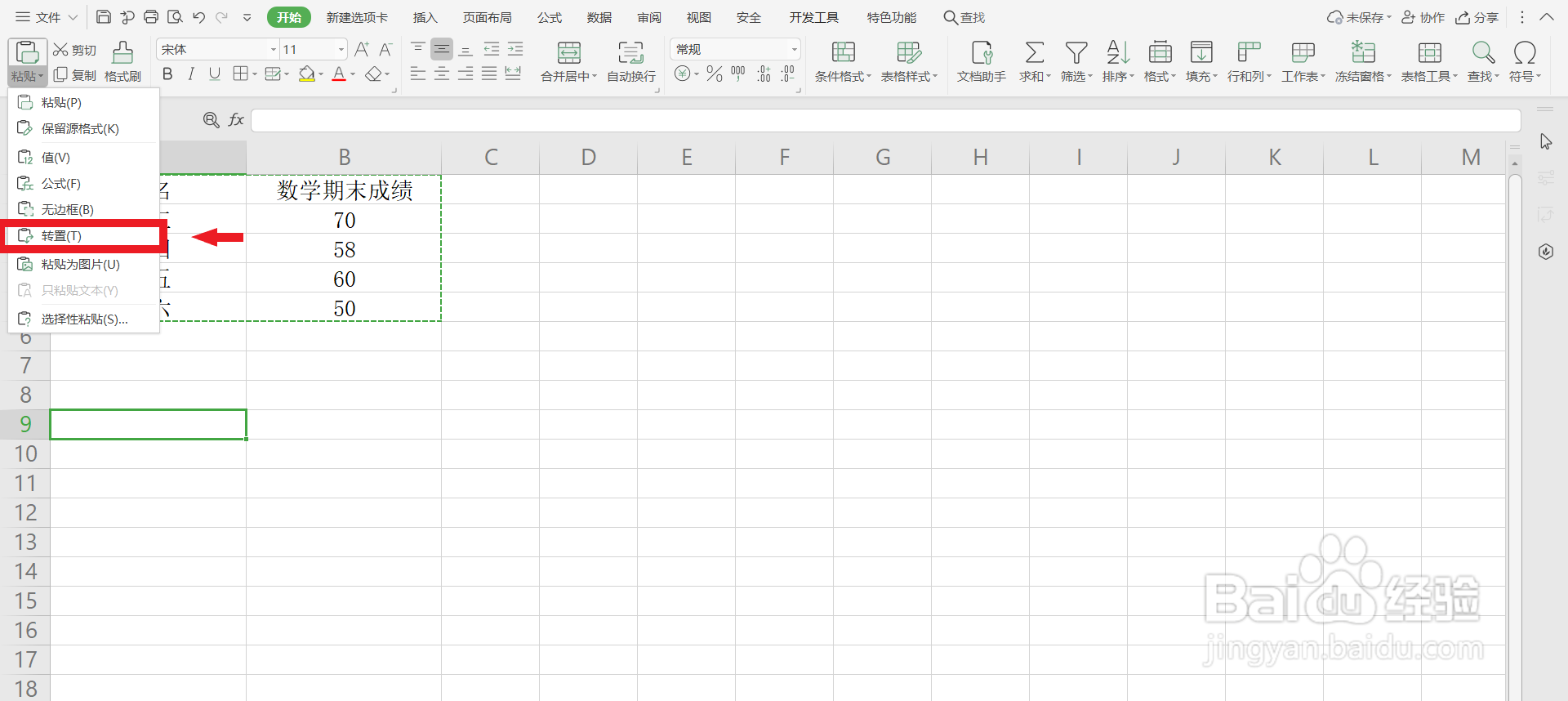Click the Redo arrow icon

click(222, 17)
